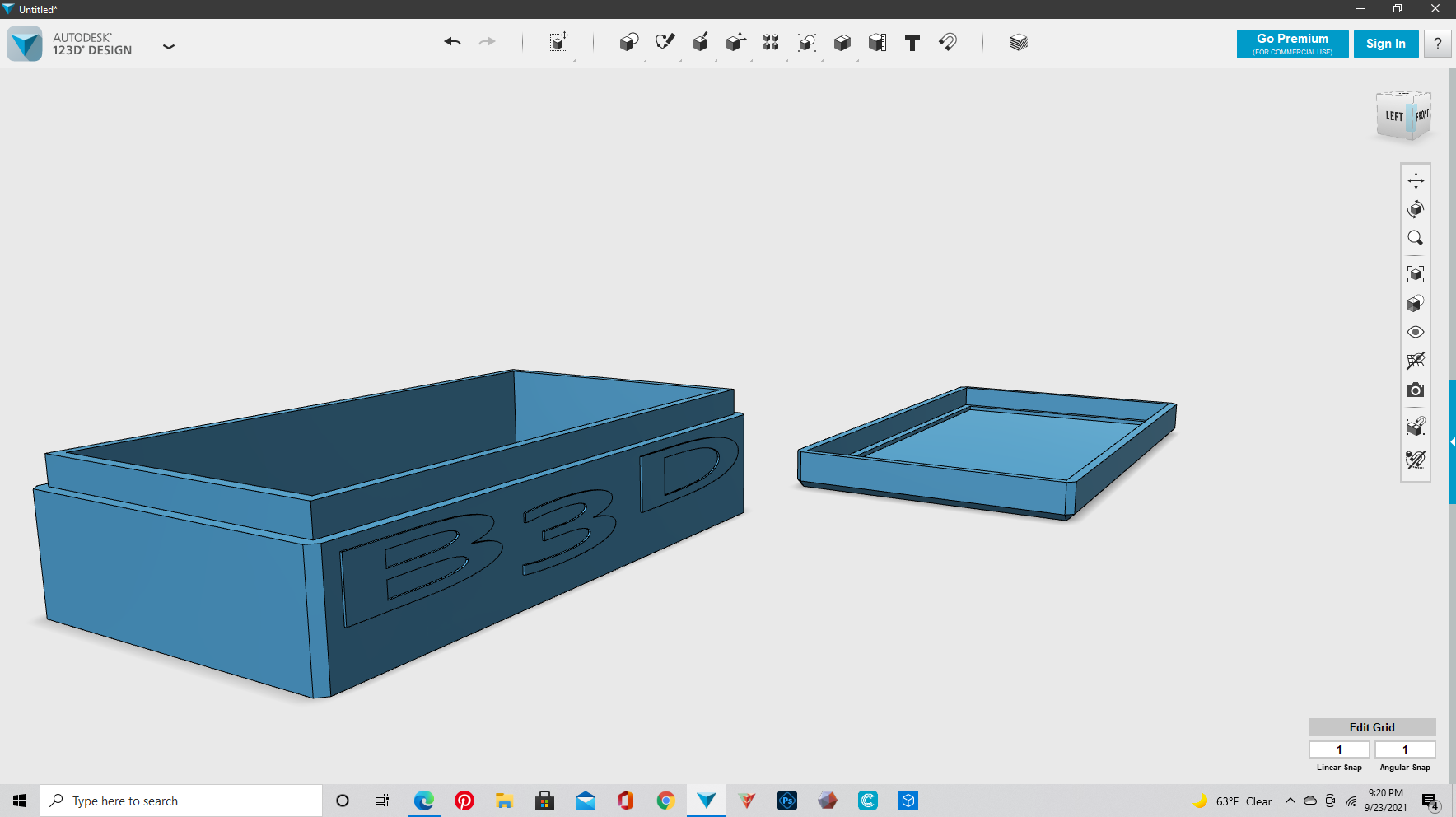Click the Fit to view icon
Image resolution: width=1456 pixels, height=817 pixels.
click(x=1416, y=274)
